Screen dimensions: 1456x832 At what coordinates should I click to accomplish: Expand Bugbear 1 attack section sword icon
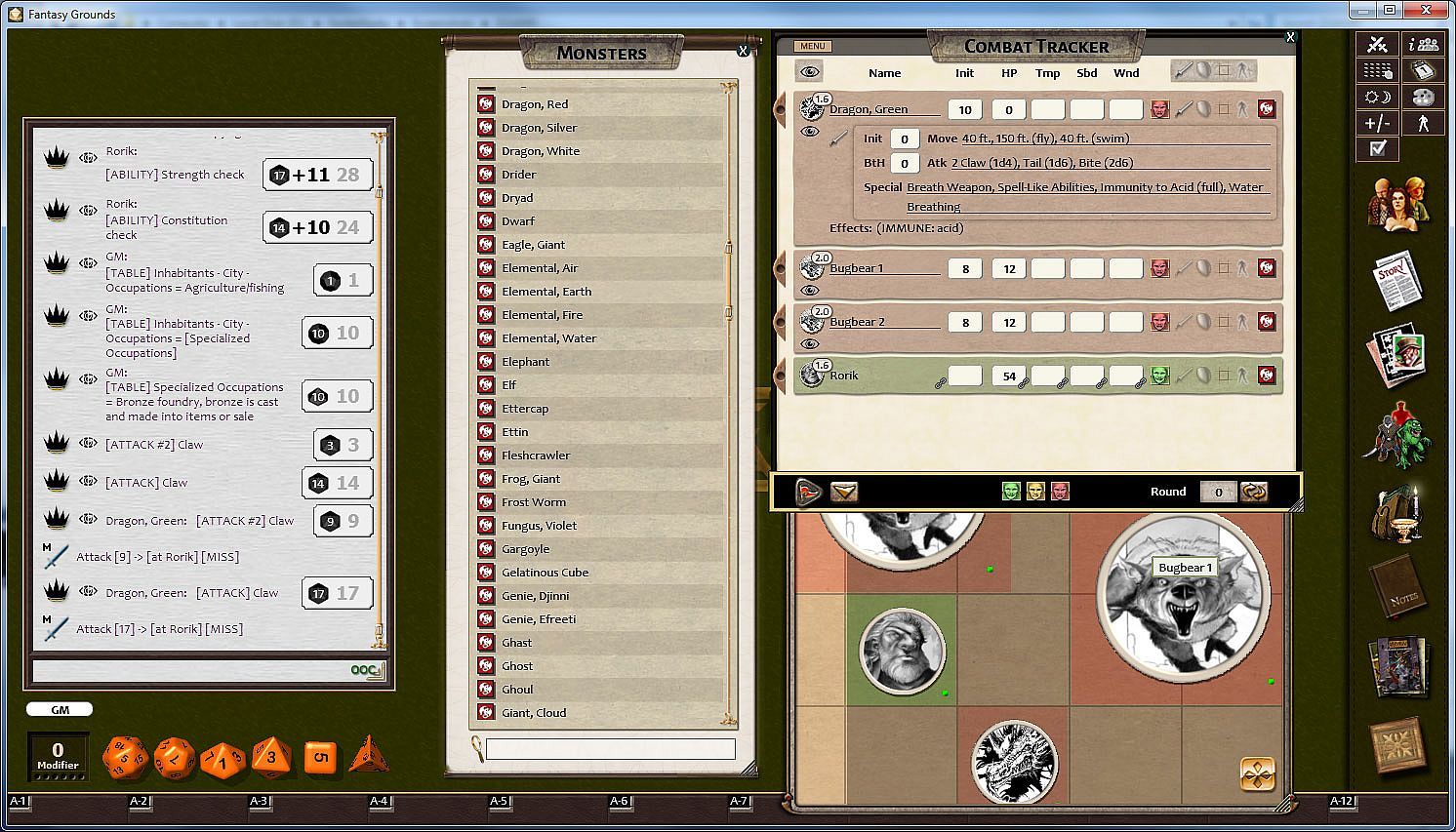tap(1183, 268)
